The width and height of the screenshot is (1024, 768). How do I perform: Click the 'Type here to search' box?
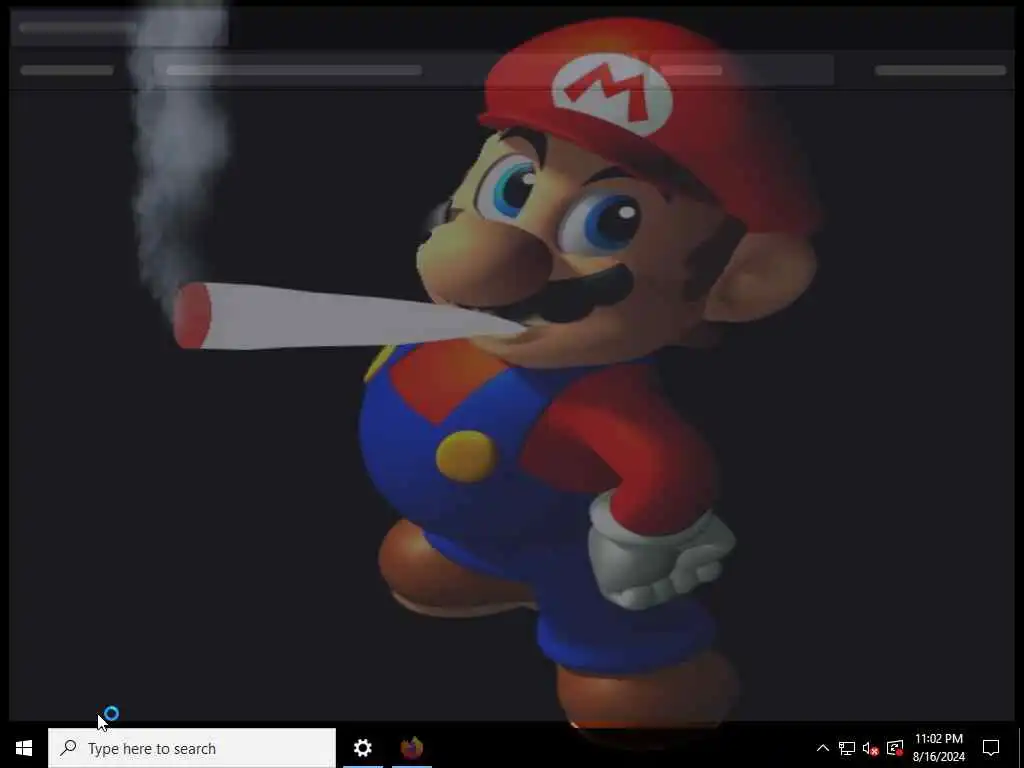192,748
